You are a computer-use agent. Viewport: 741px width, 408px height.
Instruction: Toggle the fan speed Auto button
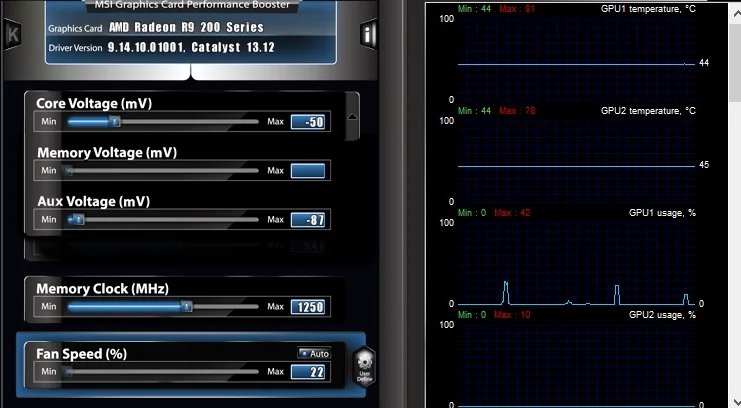click(314, 353)
